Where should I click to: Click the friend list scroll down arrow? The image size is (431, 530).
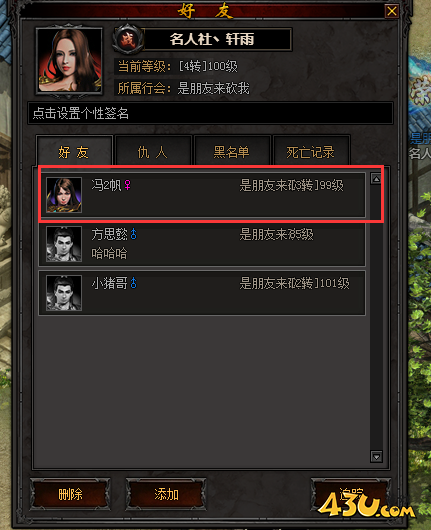coord(376,457)
